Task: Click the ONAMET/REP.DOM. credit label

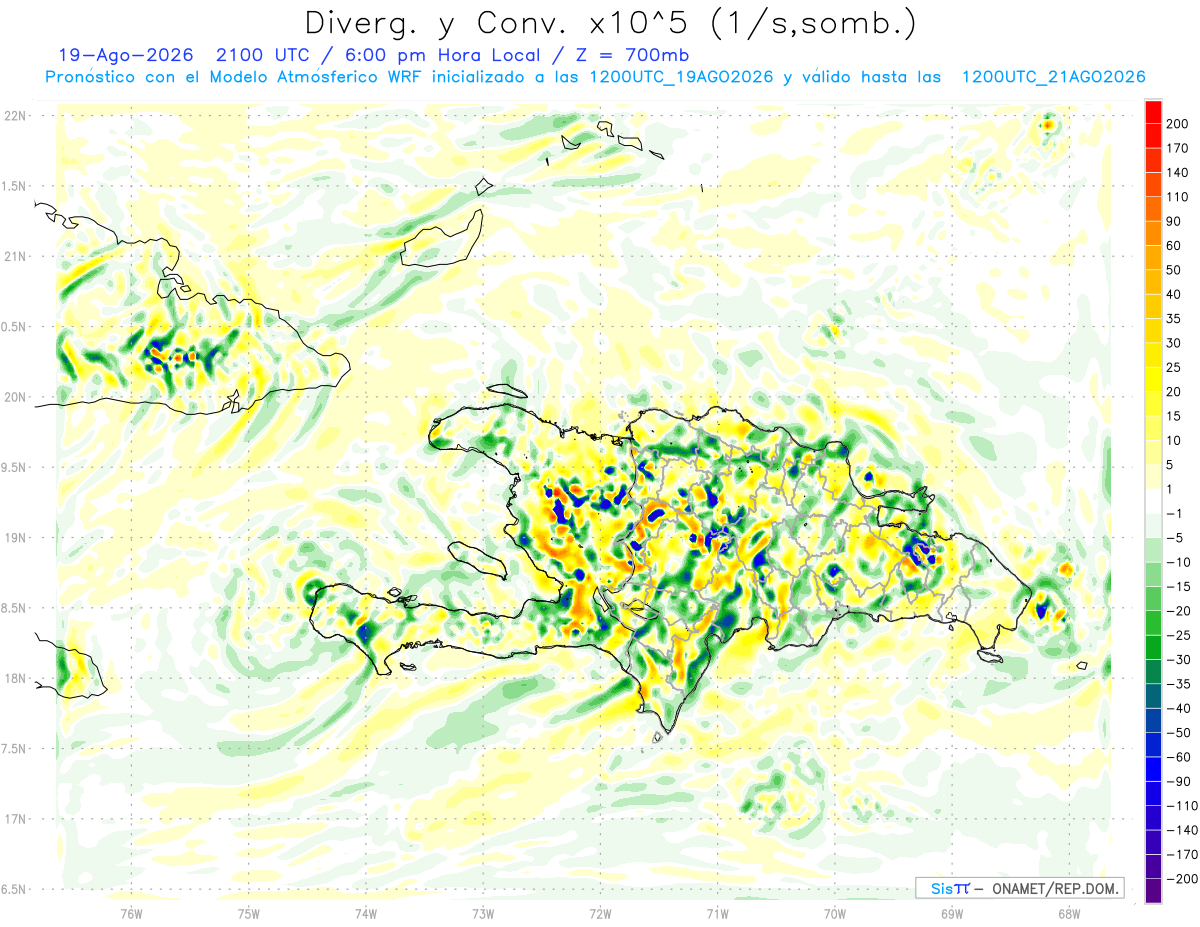Action: pyautogui.click(x=1054, y=888)
